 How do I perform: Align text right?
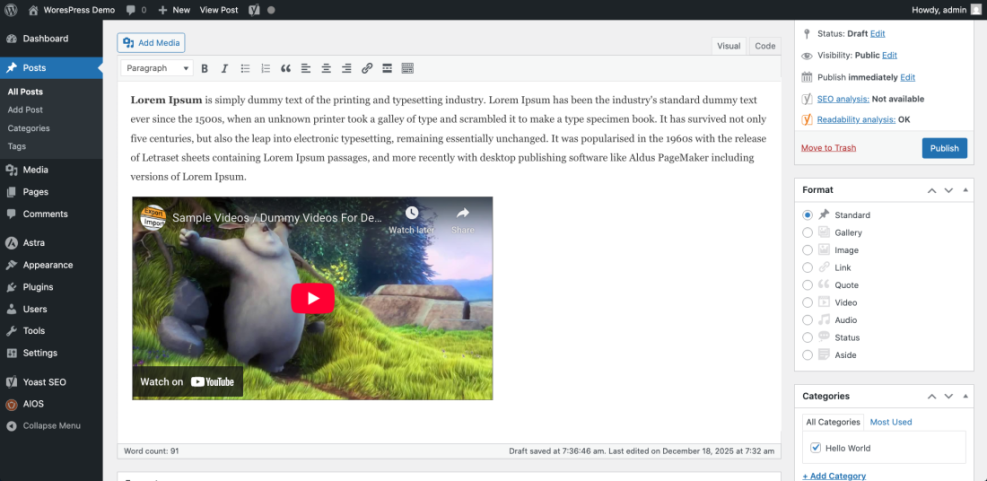point(346,69)
